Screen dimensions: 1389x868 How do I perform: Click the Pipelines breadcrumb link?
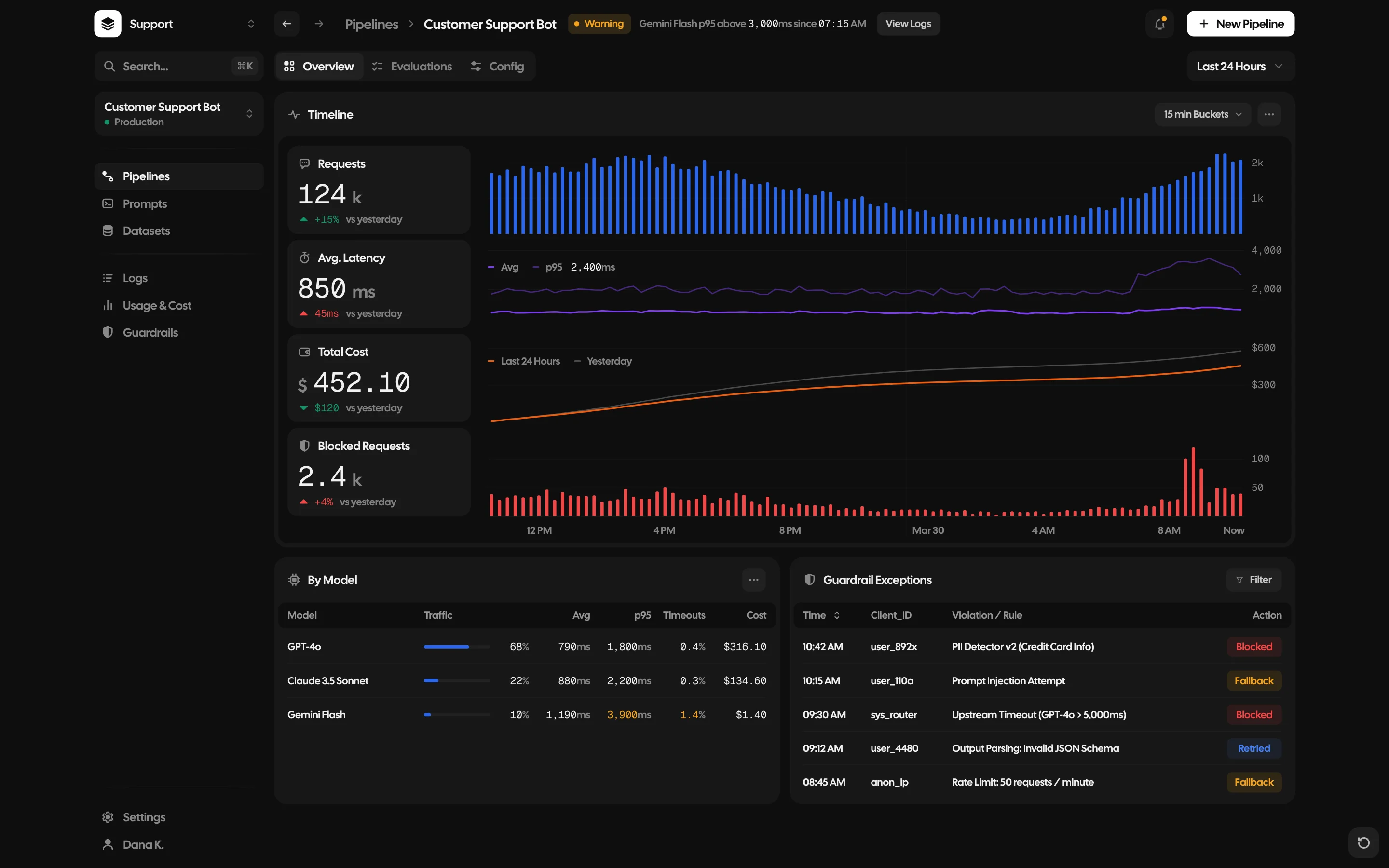tap(371, 24)
